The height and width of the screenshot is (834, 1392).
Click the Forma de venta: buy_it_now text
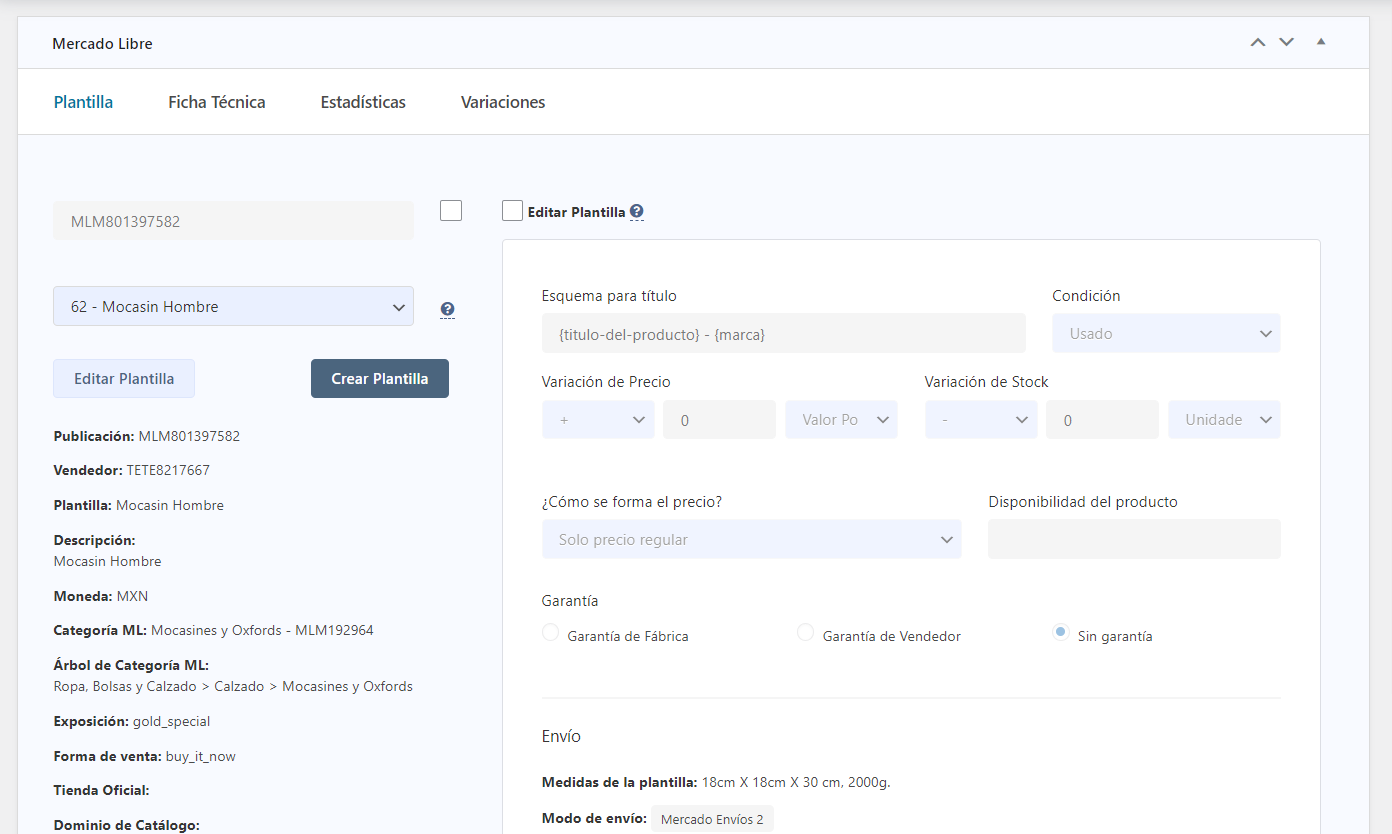[x=145, y=756]
